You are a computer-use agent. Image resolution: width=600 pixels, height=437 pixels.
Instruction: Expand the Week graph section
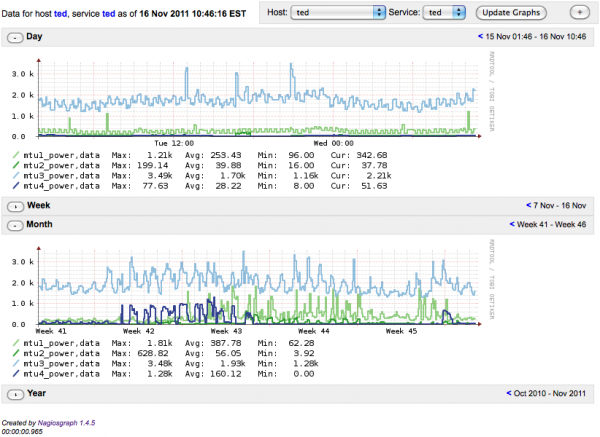tap(15, 206)
